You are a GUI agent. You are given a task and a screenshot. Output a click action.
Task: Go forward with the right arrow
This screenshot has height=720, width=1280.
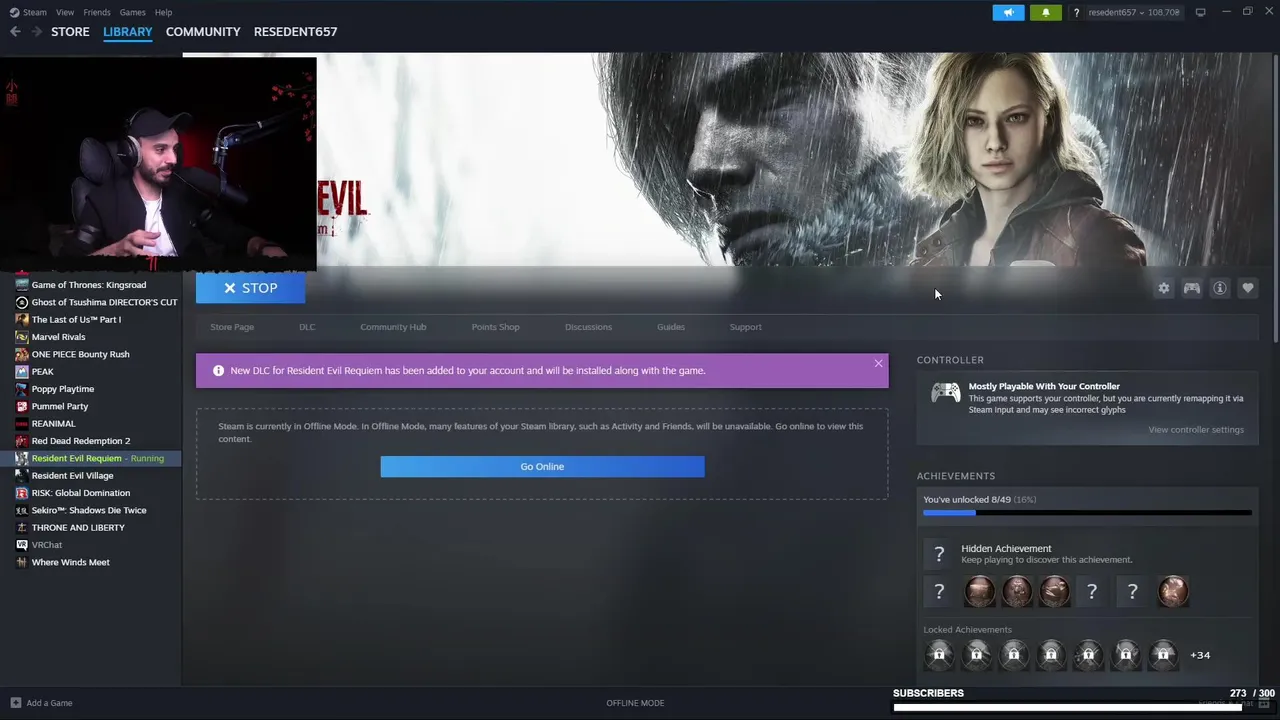(37, 32)
